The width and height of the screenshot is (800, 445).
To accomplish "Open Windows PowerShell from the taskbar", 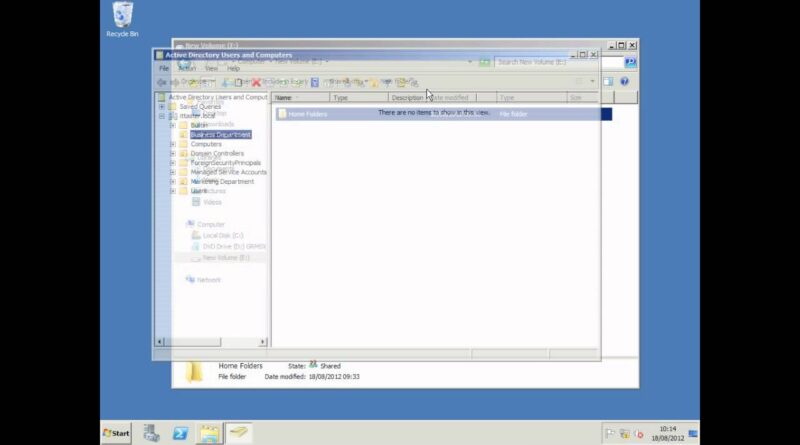I will click(180, 433).
